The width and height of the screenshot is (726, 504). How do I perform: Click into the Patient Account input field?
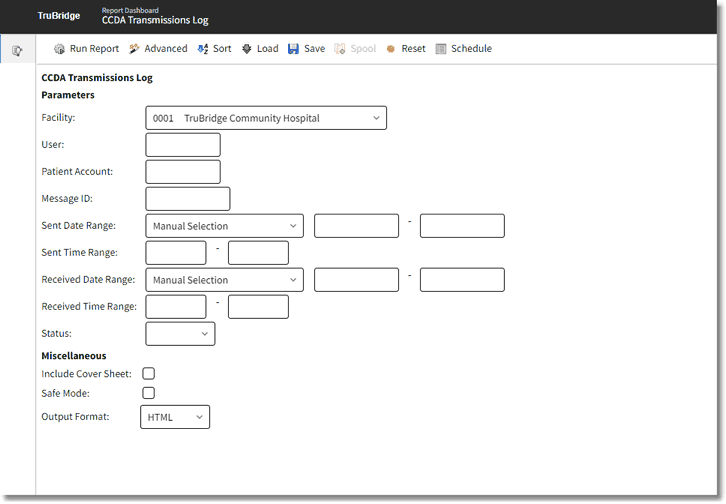pyautogui.click(x=183, y=172)
